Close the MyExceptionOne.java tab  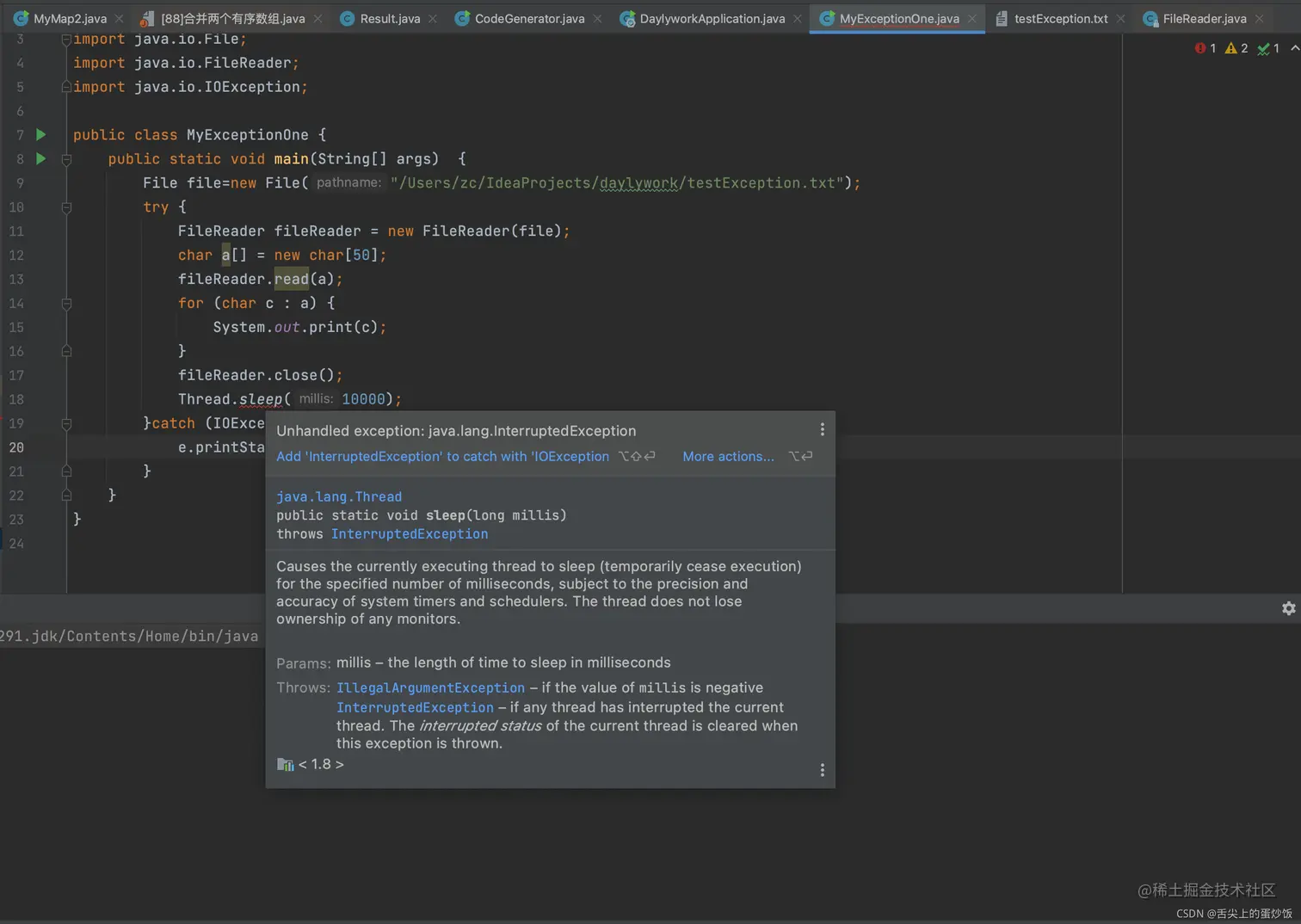pyautogui.click(x=971, y=18)
